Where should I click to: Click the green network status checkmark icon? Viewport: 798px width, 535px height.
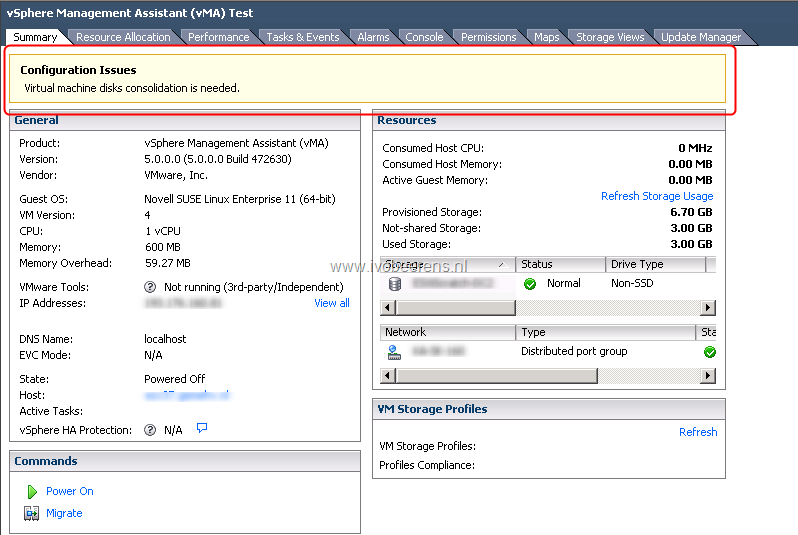click(709, 352)
